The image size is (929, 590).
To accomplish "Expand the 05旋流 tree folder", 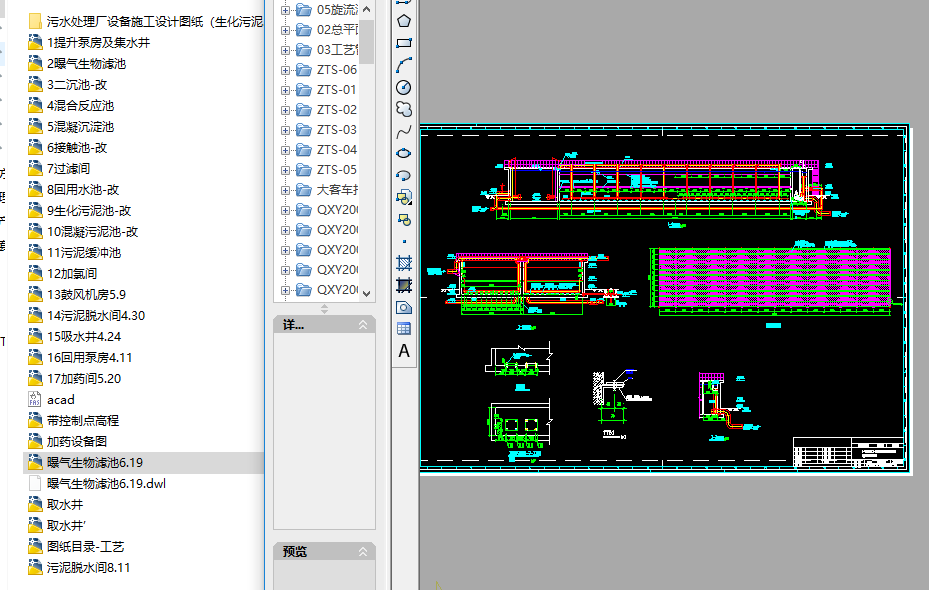I will tap(286, 10).
